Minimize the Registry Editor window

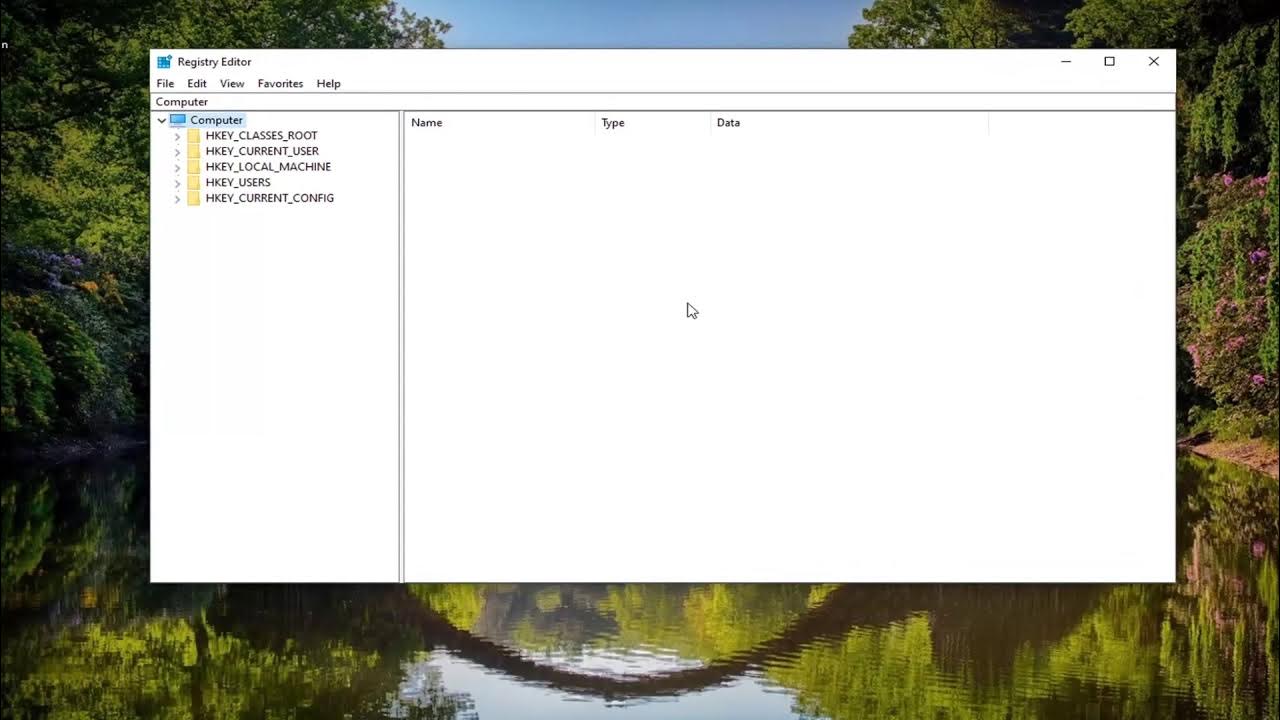click(1066, 62)
